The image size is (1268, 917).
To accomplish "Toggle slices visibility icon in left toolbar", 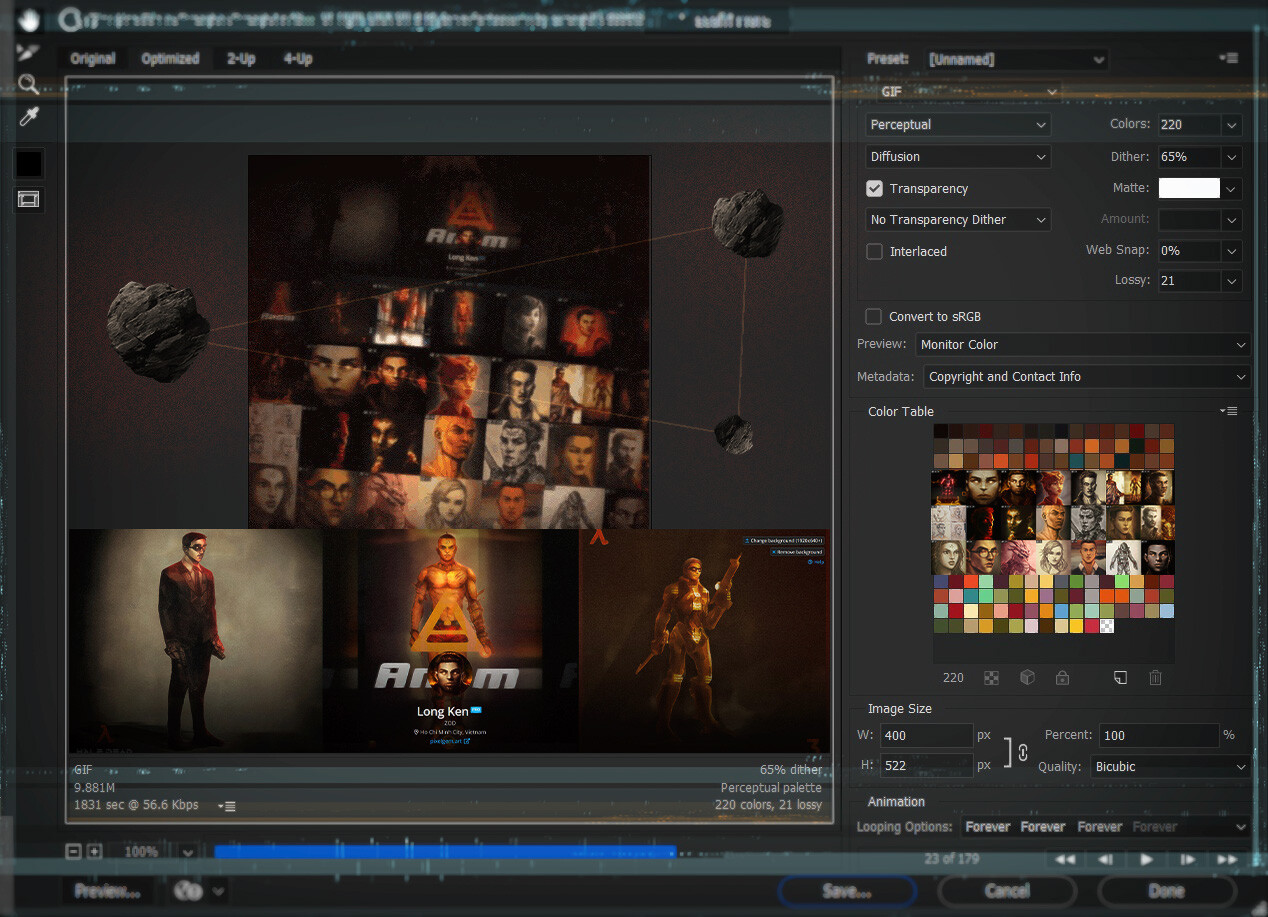I will [x=28, y=200].
